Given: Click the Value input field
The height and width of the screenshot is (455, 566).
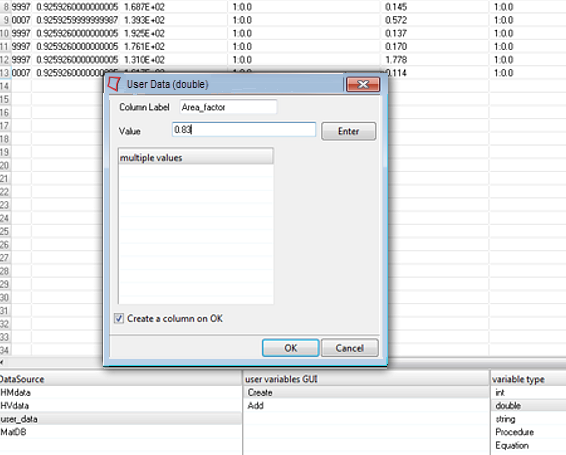Looking at the screenshot, I should [x=244, y=130].
